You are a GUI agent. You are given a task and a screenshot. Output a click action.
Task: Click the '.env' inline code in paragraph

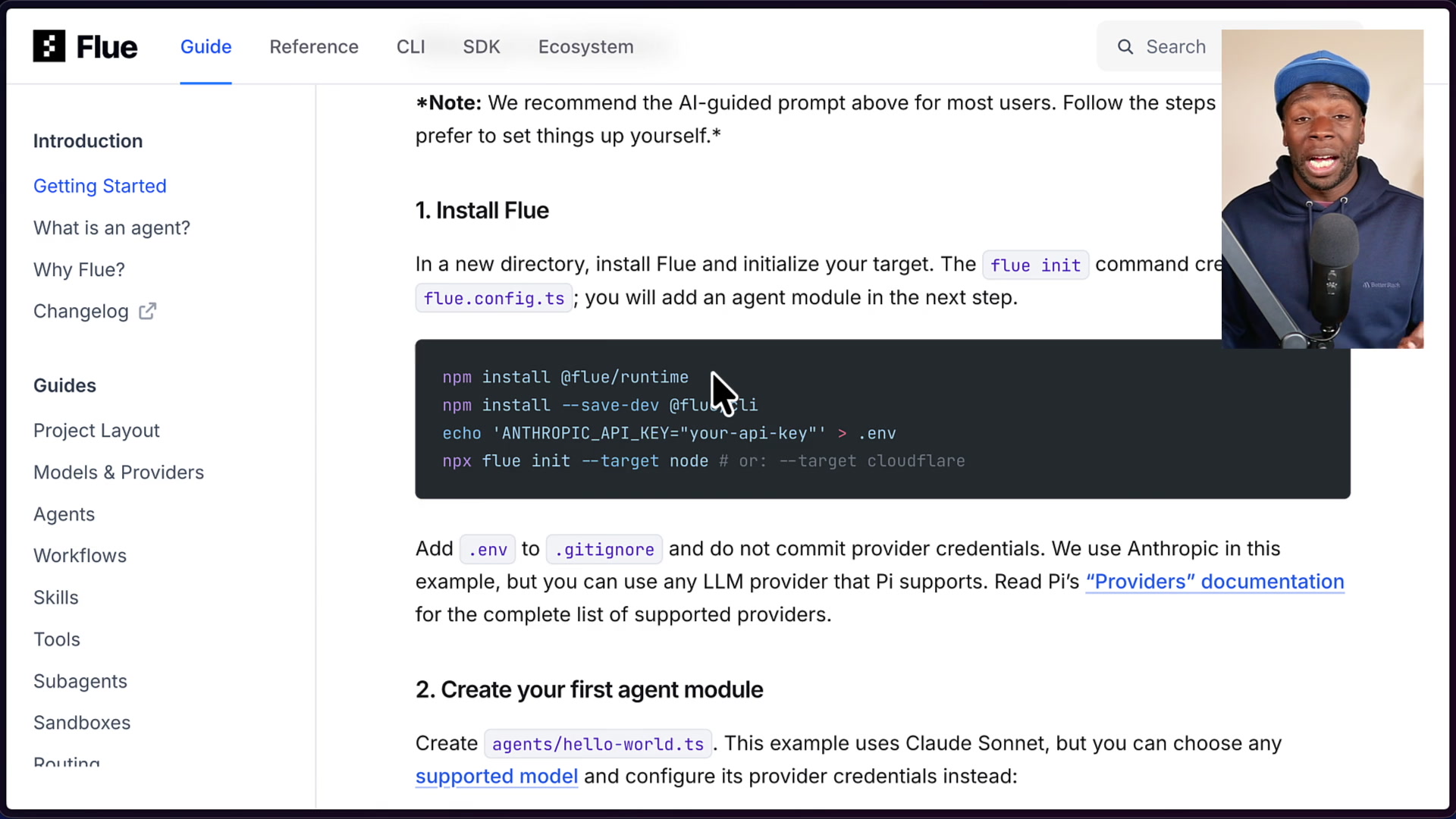point(488,549)
